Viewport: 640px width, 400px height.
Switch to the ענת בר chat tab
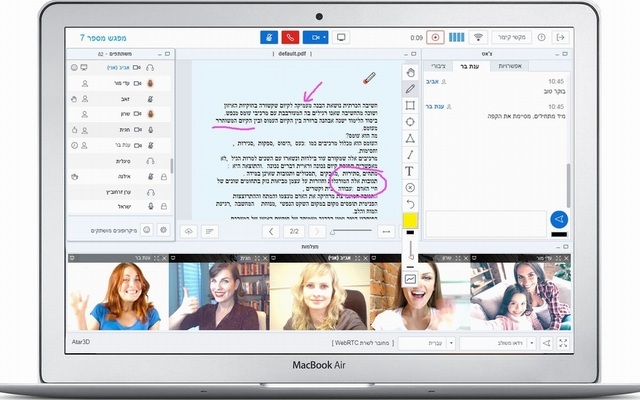pyautogui.click(x=469, y=66)
